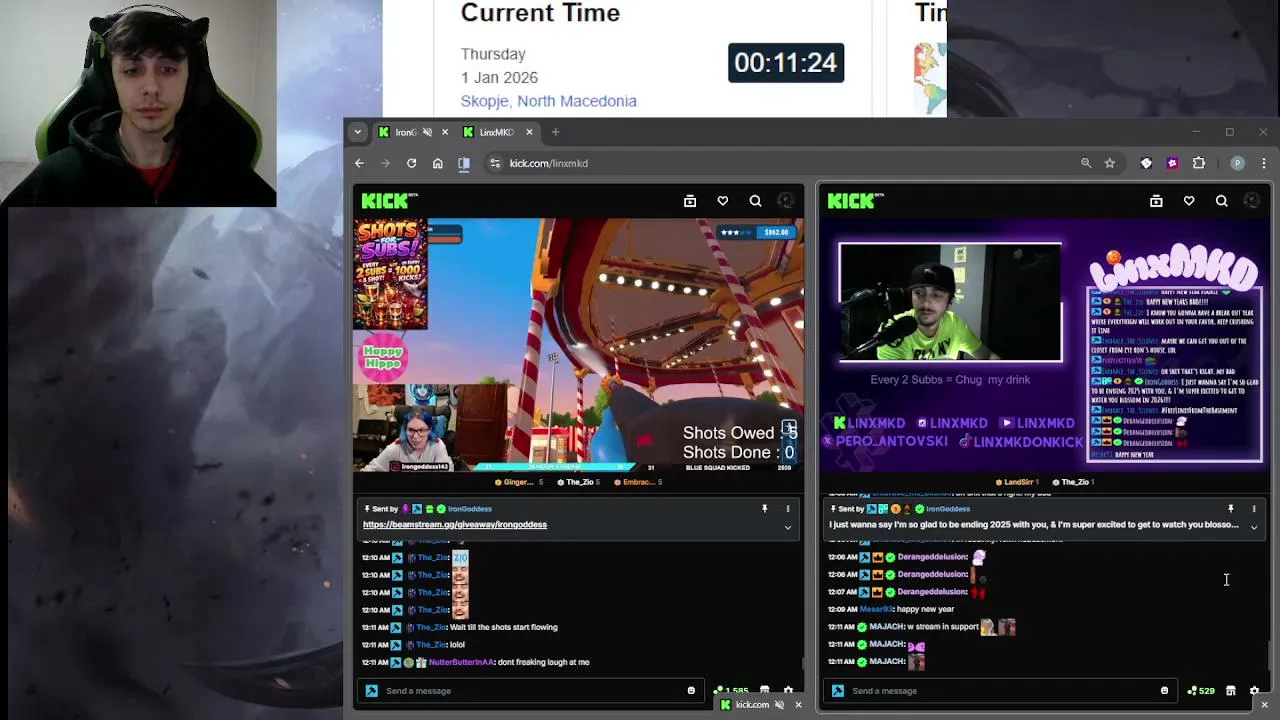The height and width of the screenshot is (720, 1280).
Task: Click the chat identity icon in left input
Action: coord(372,691)
